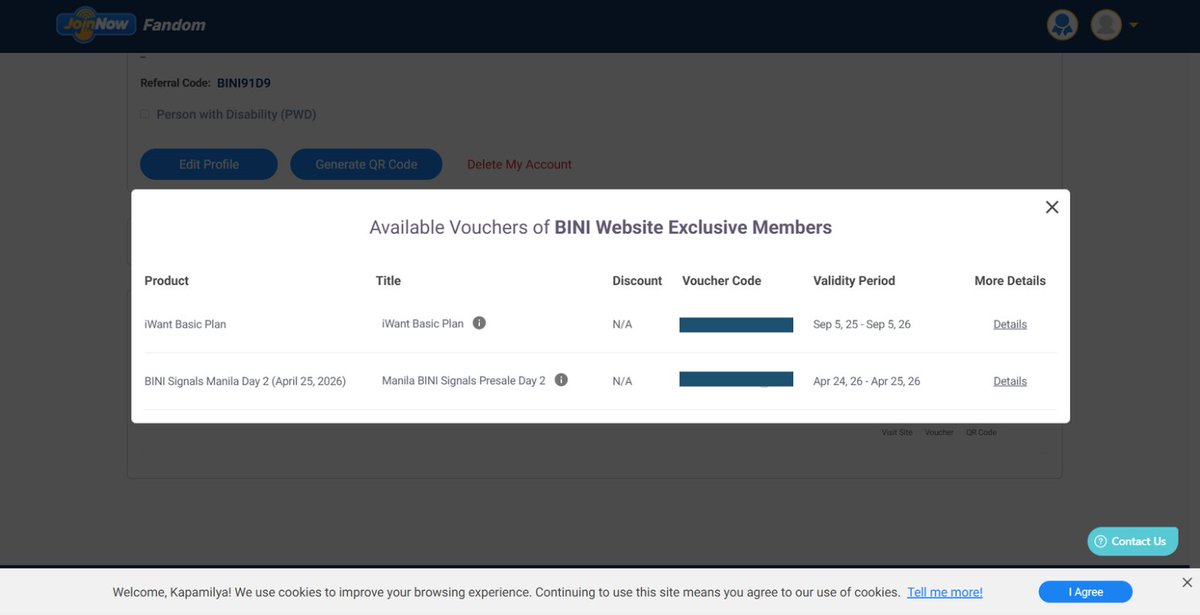
Task: Click the iWant Basic Plan product cell
Action: pyautogui.click(x=185, y=325)
